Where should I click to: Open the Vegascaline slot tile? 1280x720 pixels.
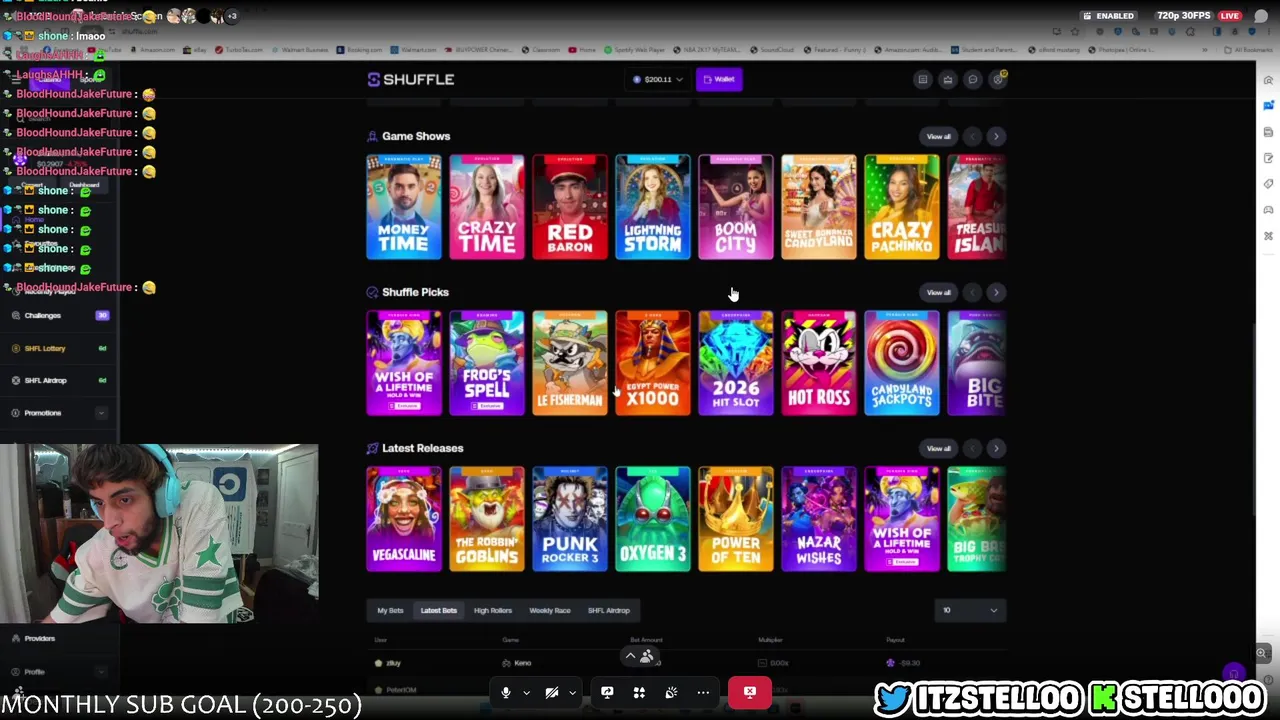point(404,519)
